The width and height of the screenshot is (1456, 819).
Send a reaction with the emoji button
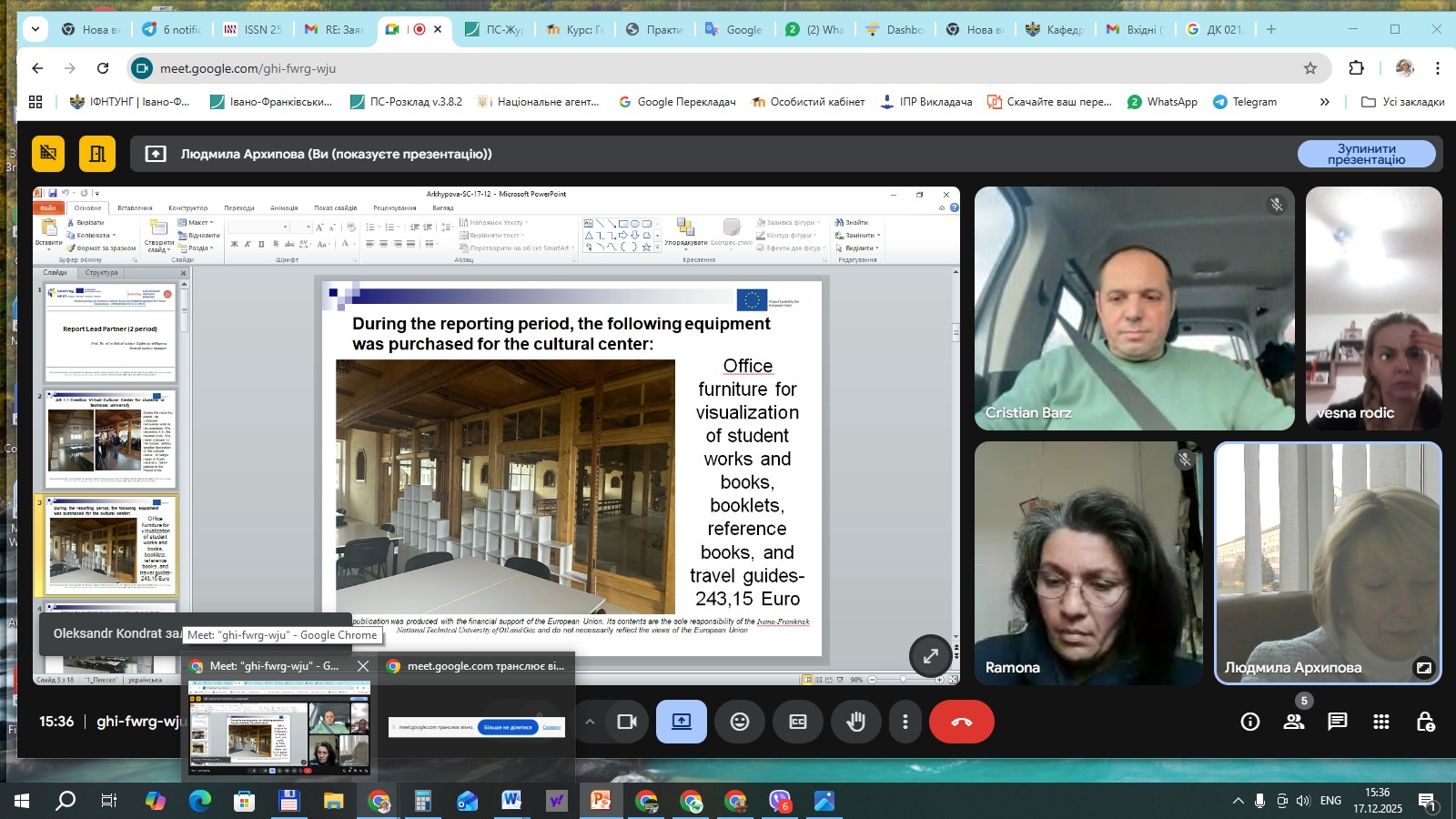tap(740, 722)
